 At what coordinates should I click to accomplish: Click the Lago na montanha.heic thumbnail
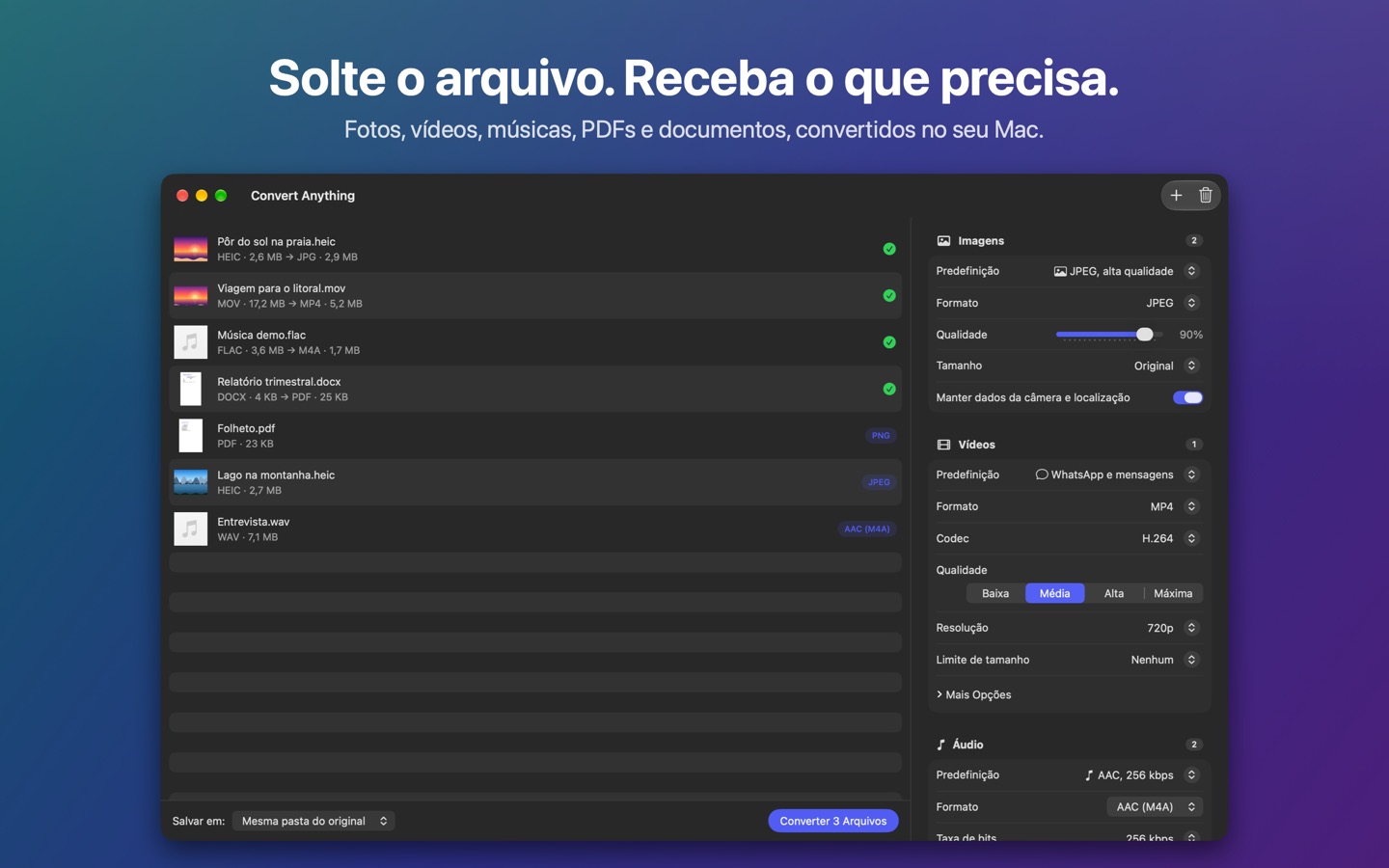point(191,482)
